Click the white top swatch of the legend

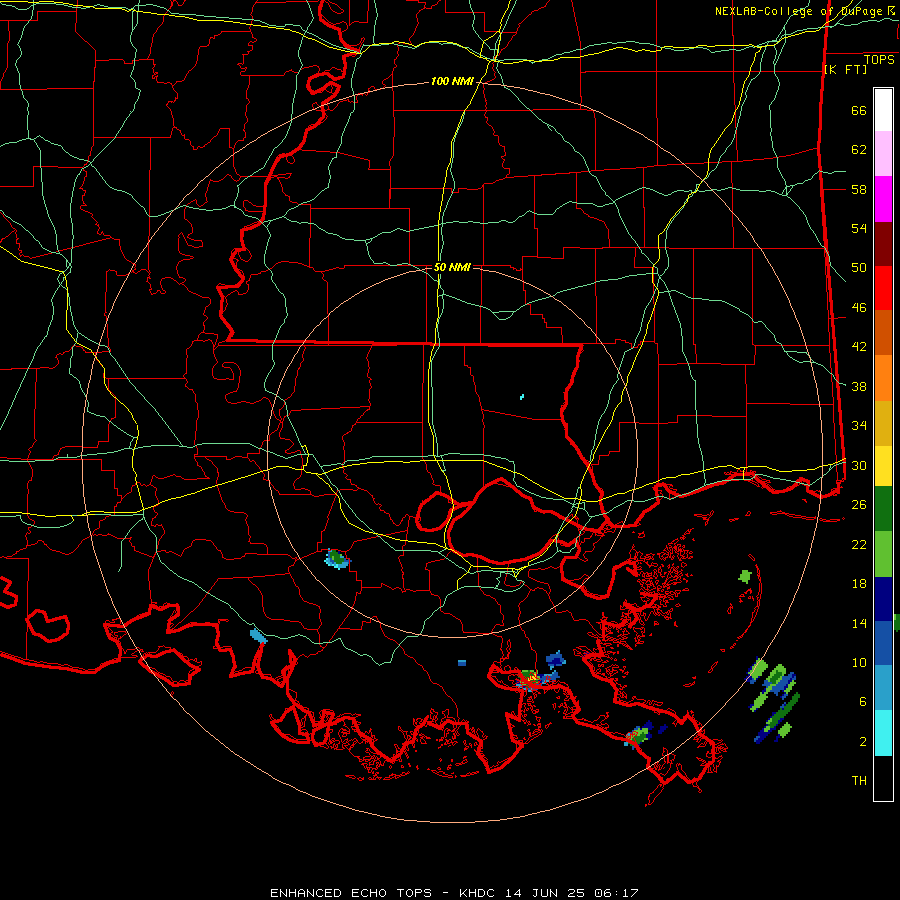pyautogui.click(x=883, y=110)
